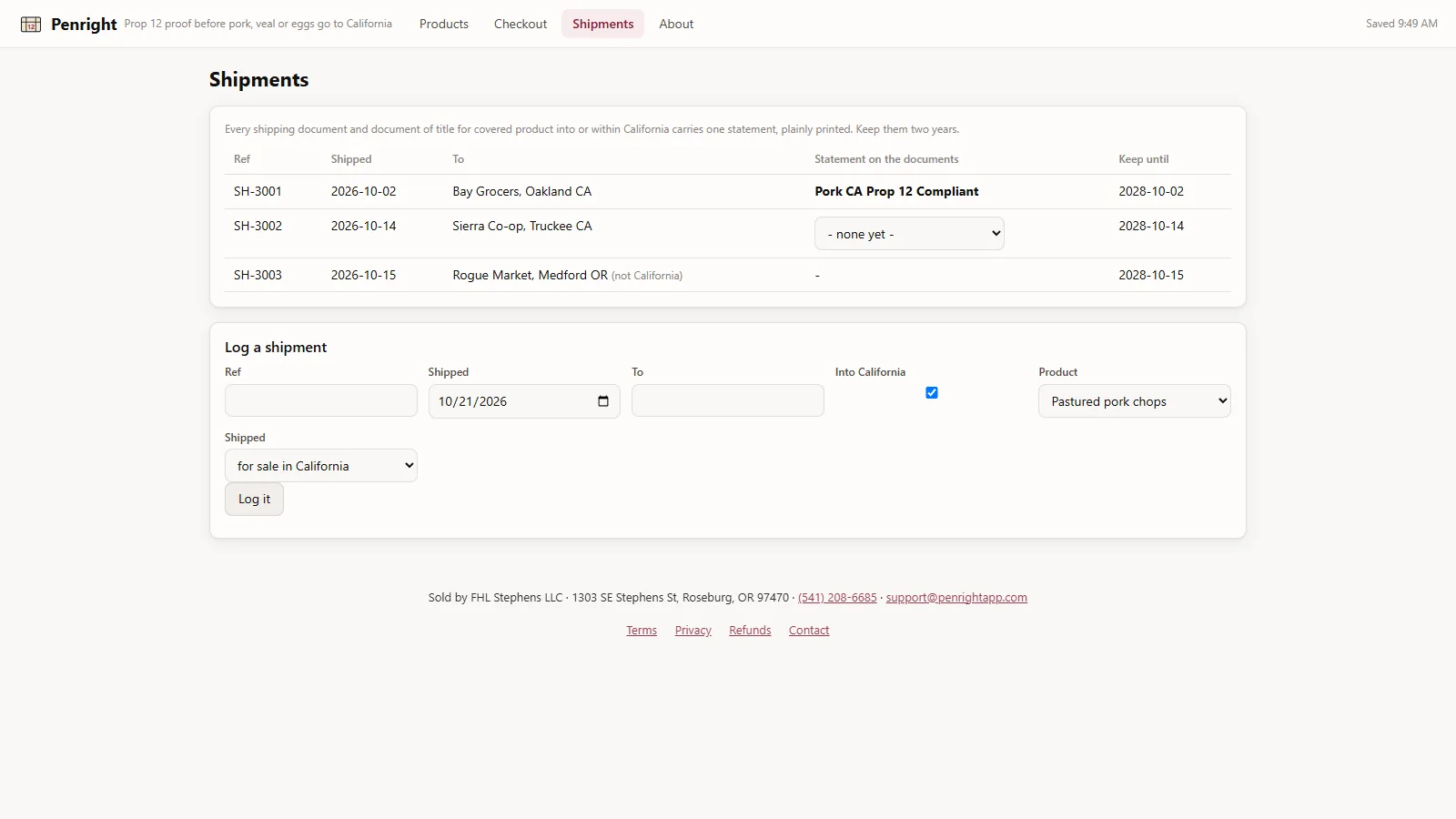Click the Penright brand name

(x=84, y=25)
